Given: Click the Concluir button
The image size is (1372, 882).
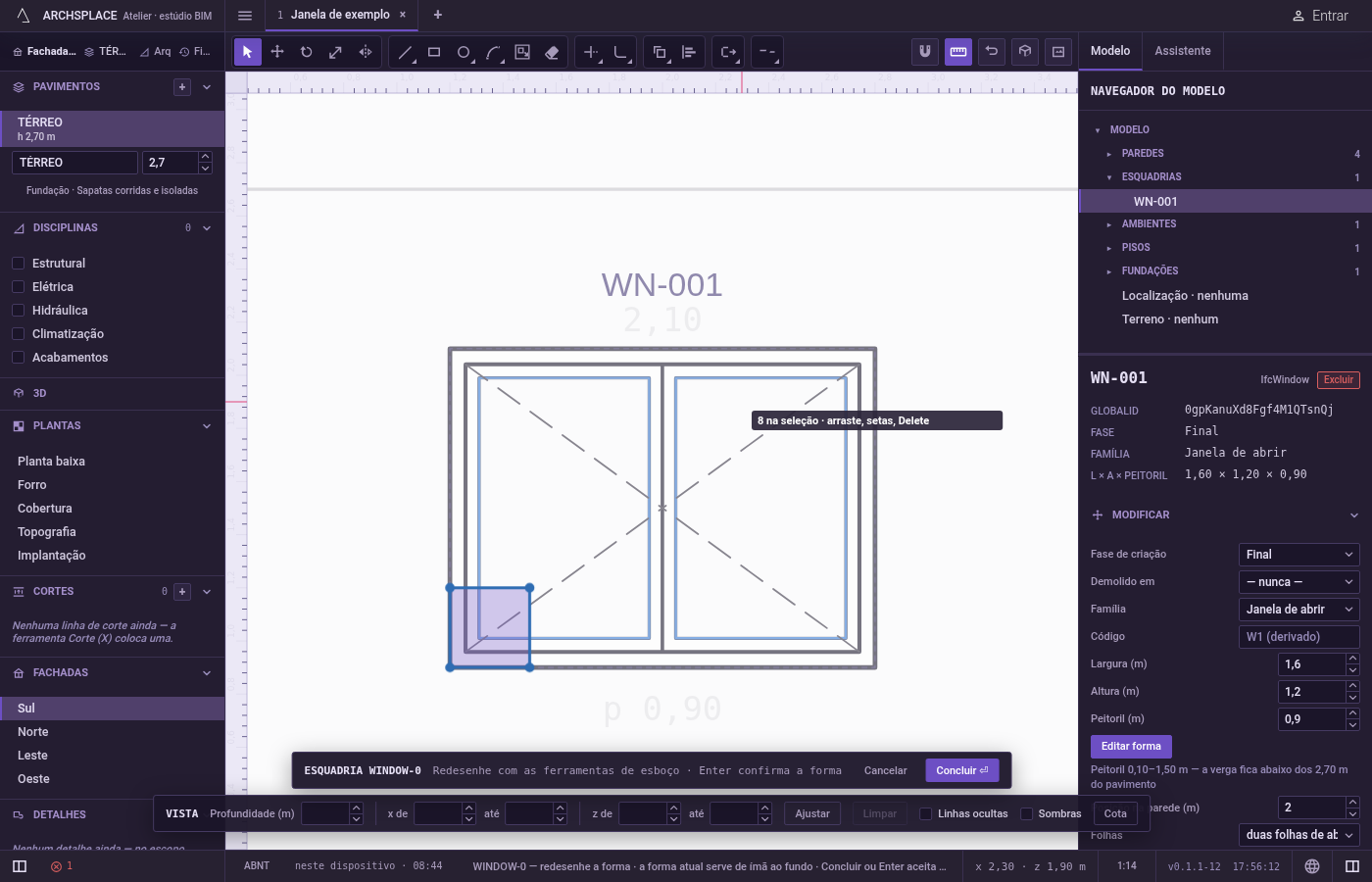Looking at the screenshot, I should (x=962, y=770).
